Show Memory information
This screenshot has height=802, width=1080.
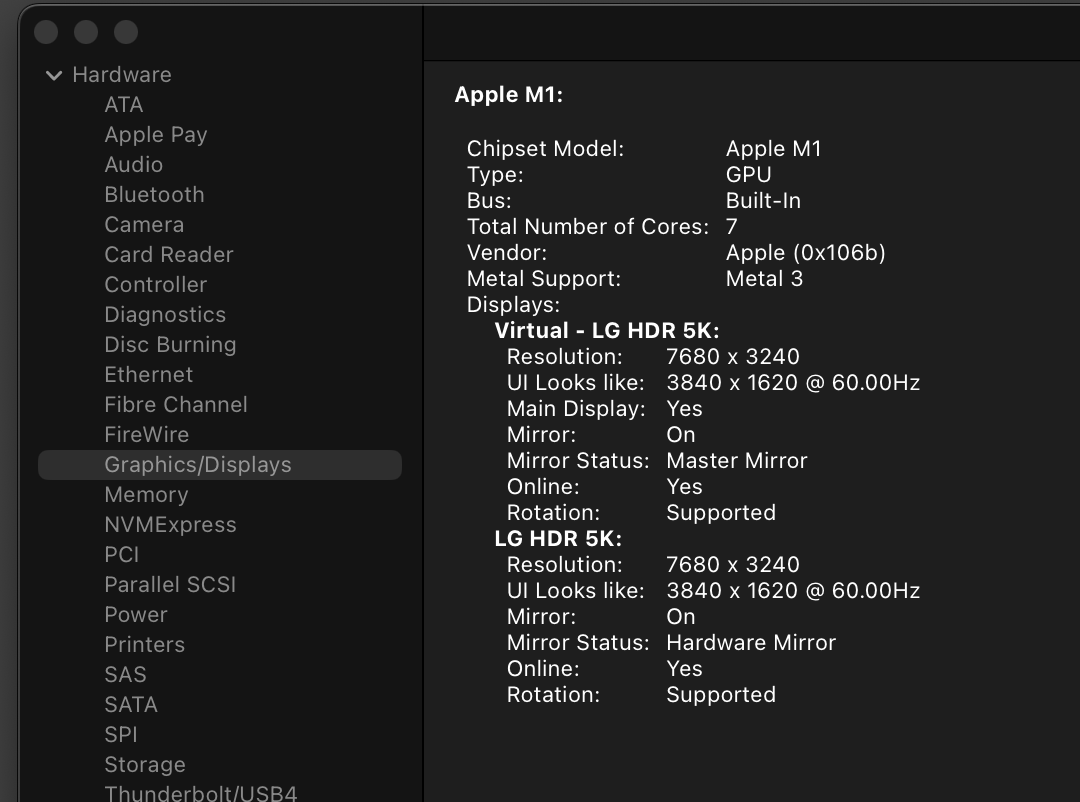pyautogui.click(x=146, y=495)
